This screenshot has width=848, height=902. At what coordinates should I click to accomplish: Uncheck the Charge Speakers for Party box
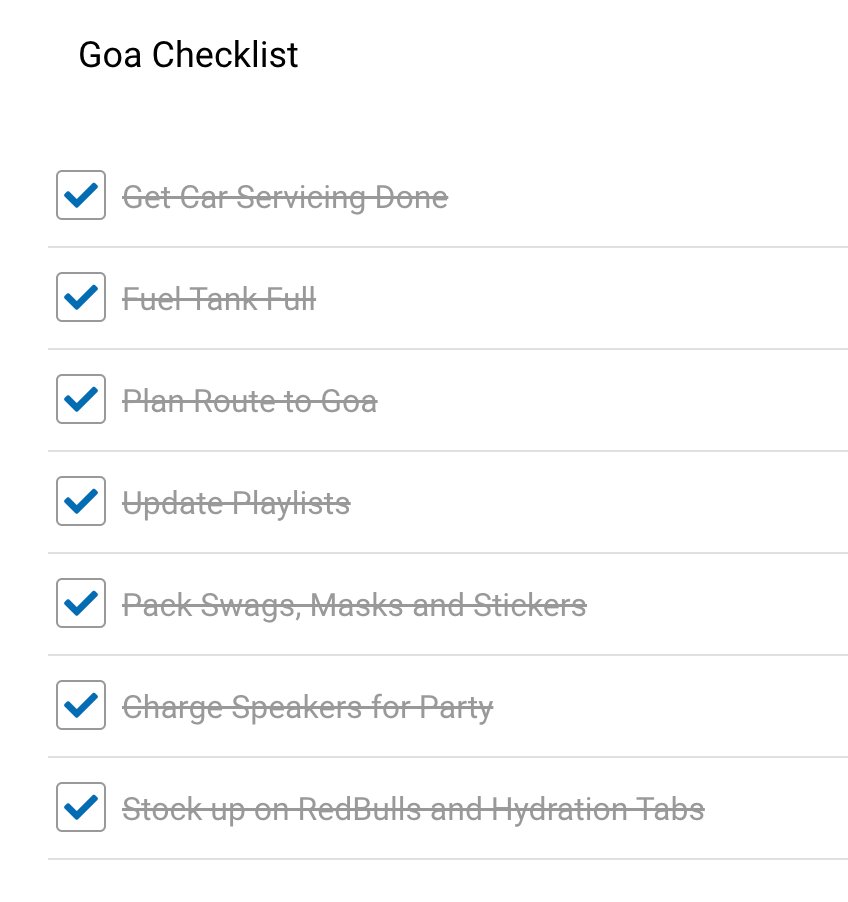(x=81, y=705)
